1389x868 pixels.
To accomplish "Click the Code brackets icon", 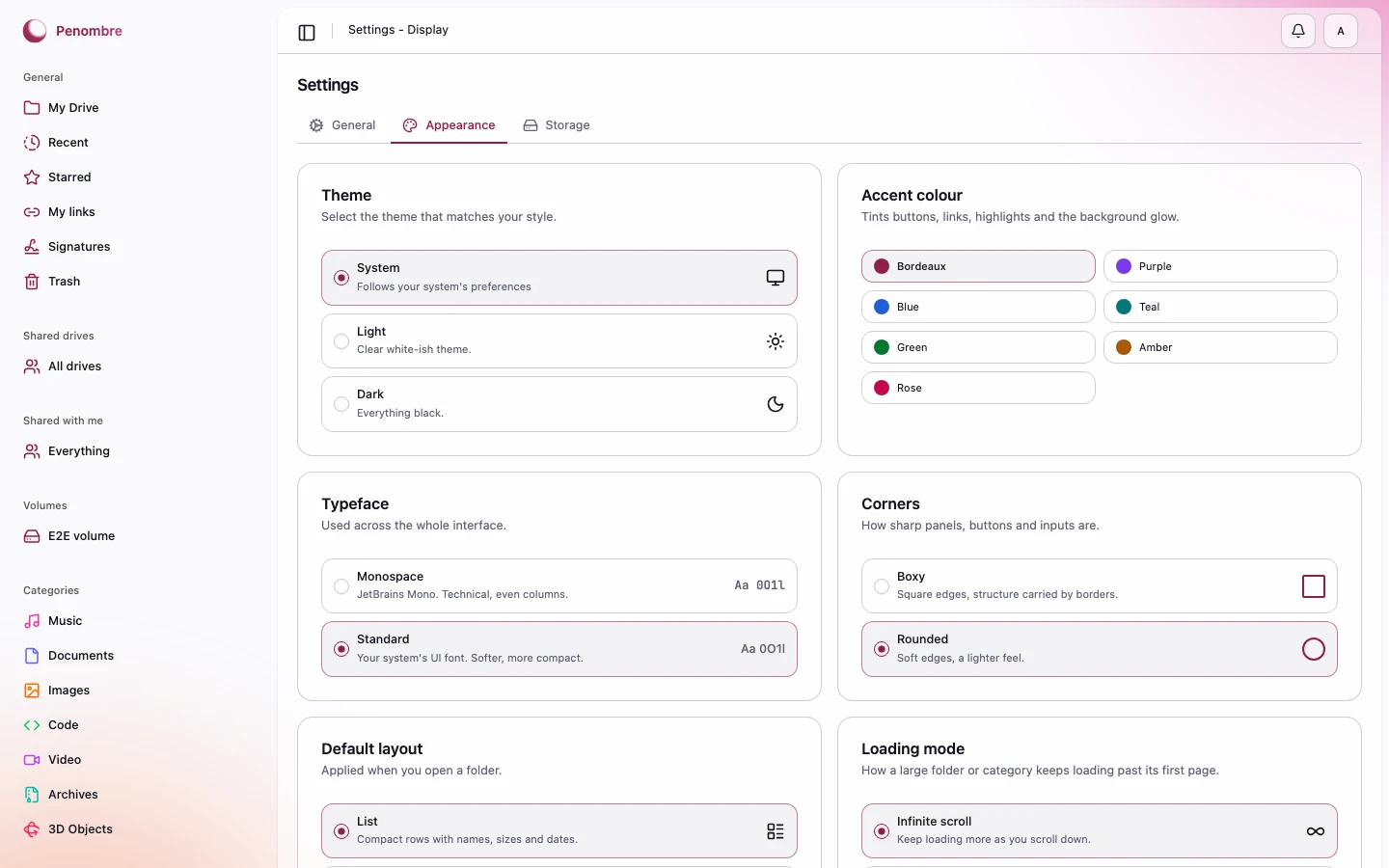I will 32,725.
